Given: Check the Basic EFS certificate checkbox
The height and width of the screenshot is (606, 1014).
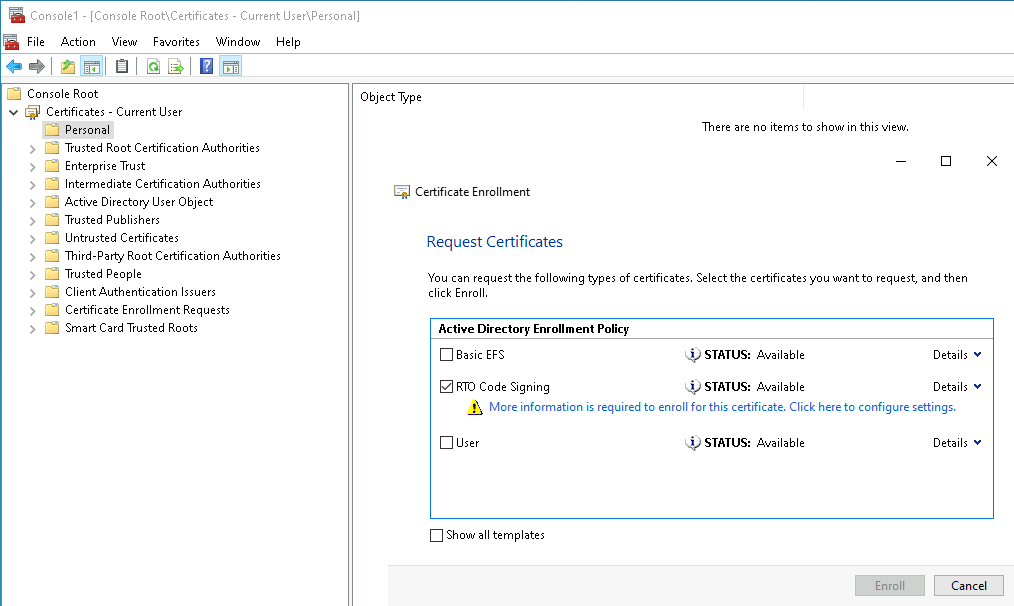Looking at the screenshot, I should (447, 355).
